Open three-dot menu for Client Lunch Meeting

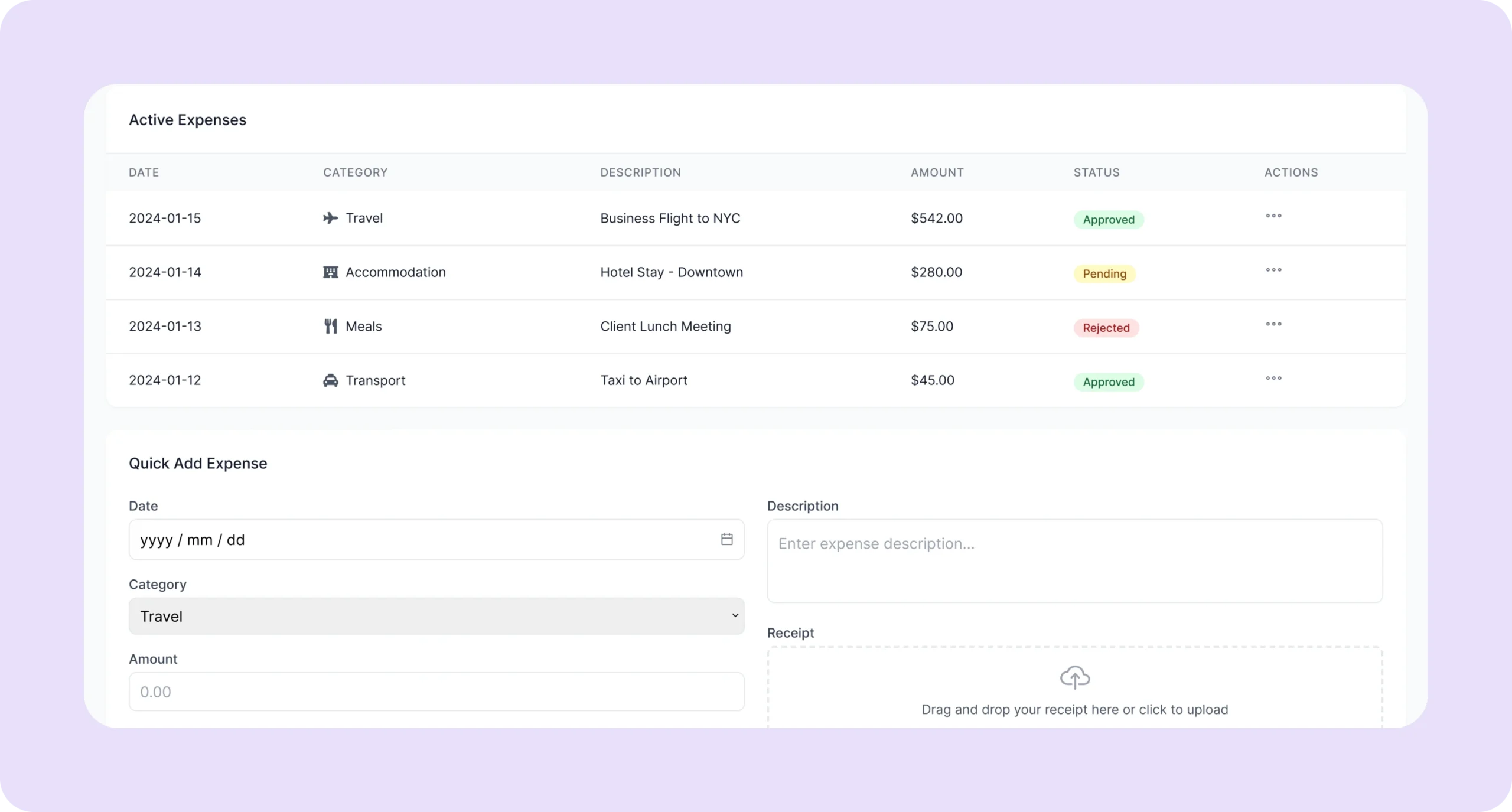coord(1273,324)
